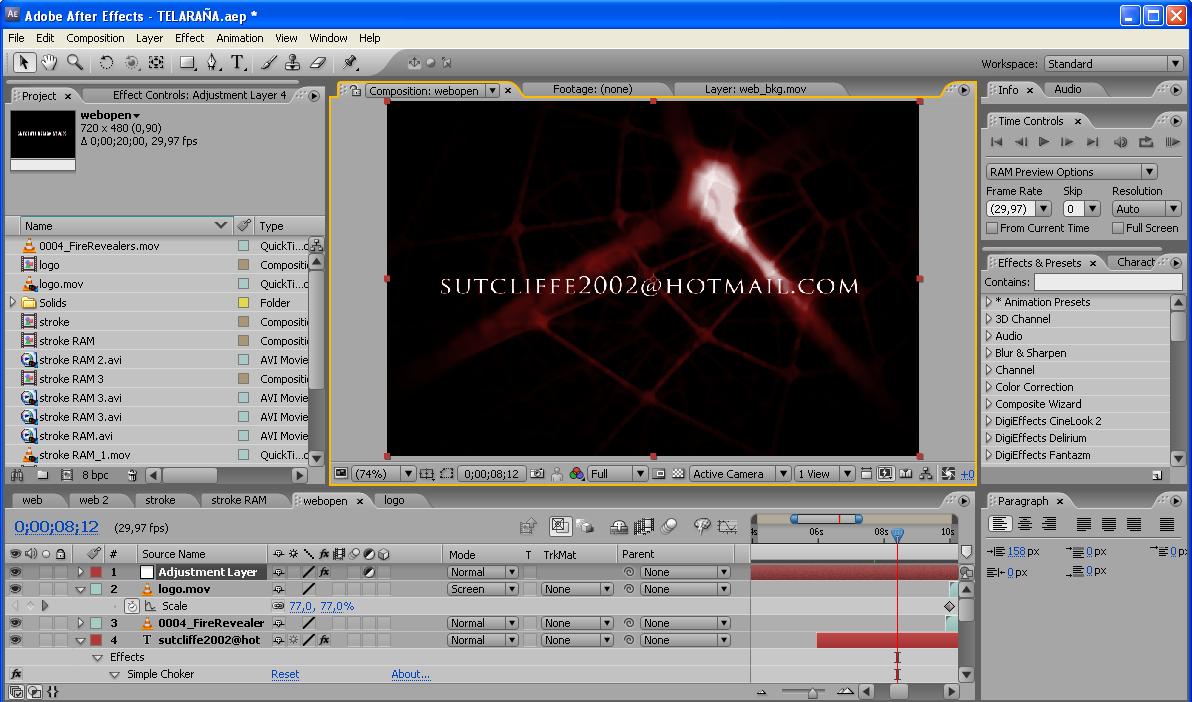Jump to first frame in Time Controls
Screen dimensions: 1192x702
[x=997, y=141]
